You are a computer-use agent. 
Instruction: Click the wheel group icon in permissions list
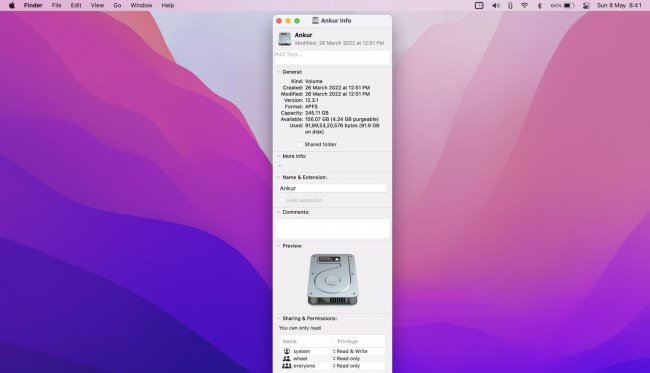(286, 358)
